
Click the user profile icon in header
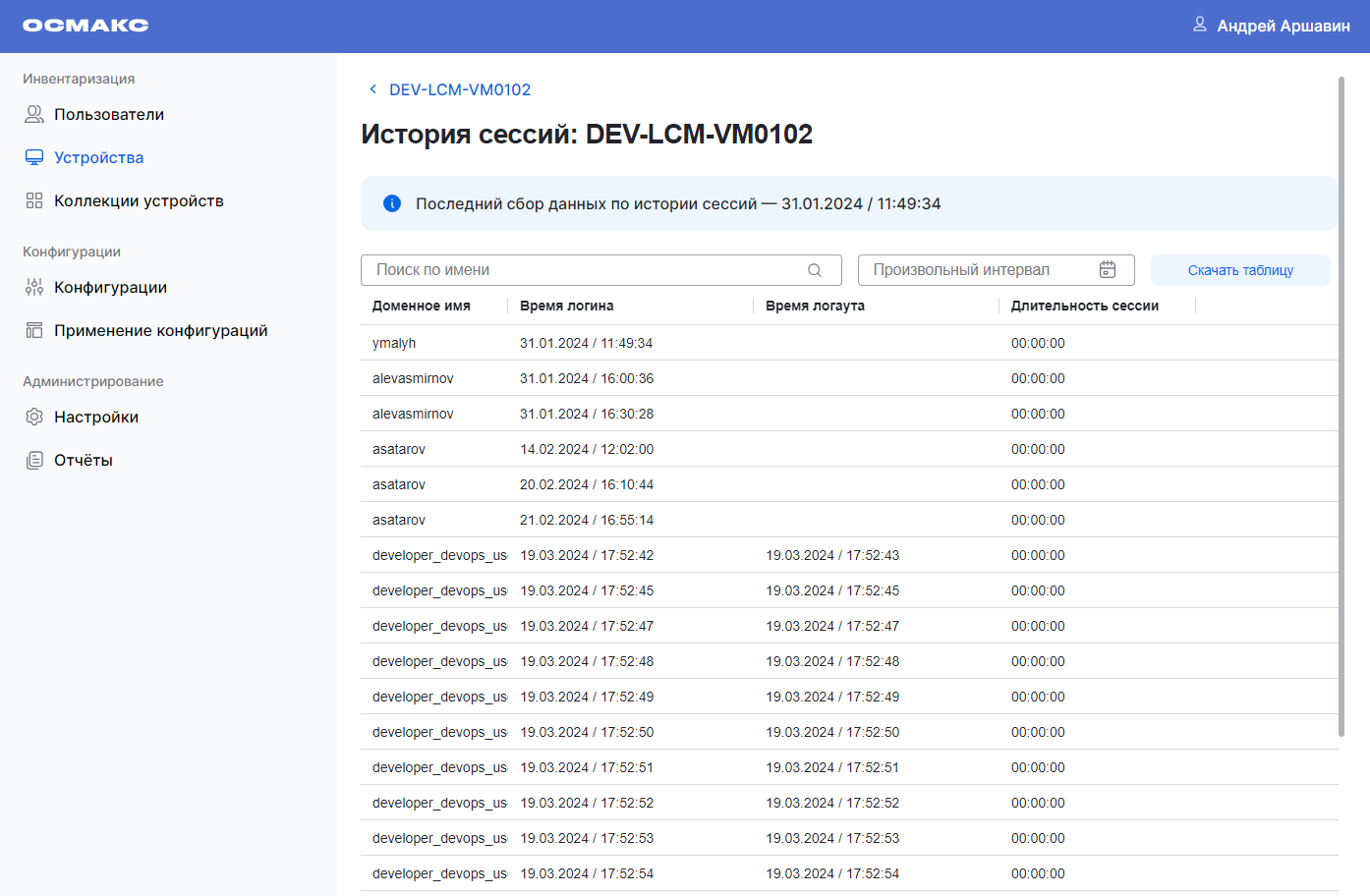tap(1200, 25)
